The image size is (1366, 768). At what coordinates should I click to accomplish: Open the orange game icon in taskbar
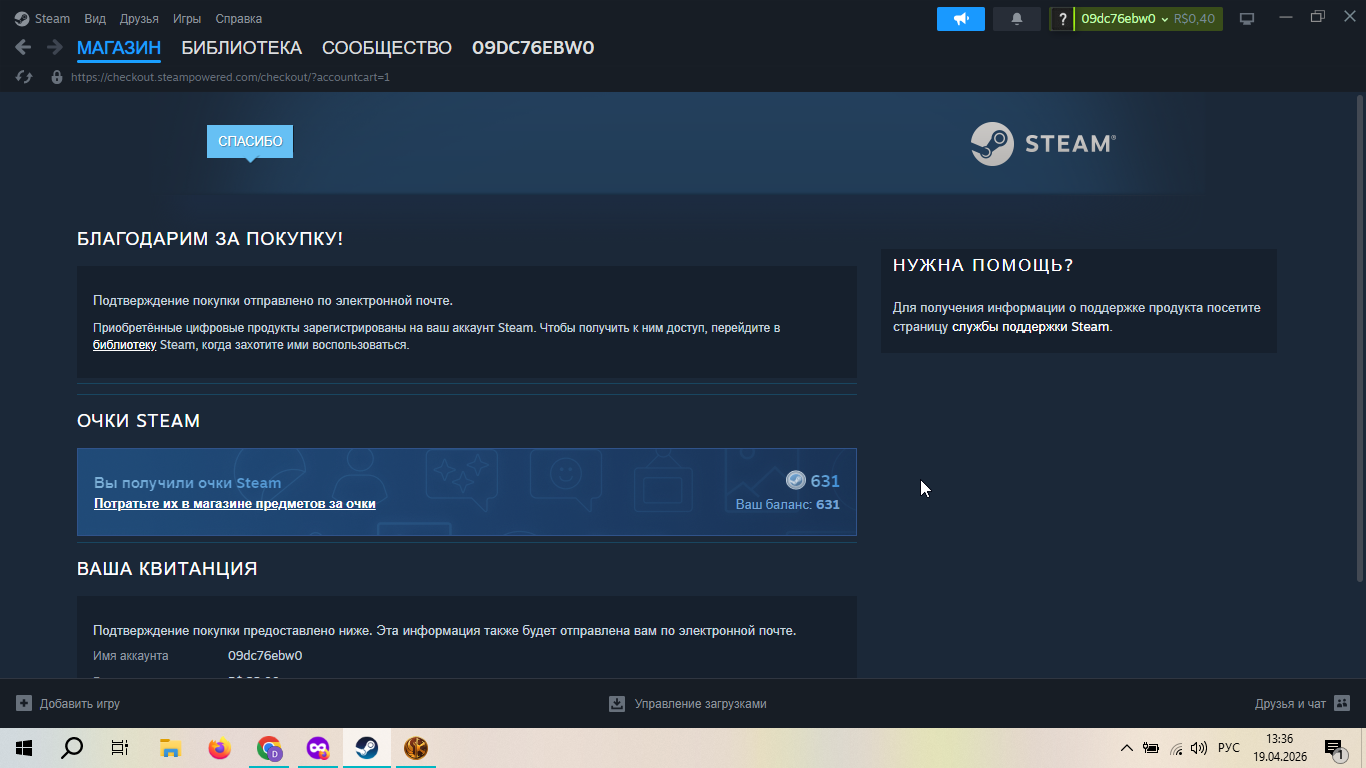point(416,748)
